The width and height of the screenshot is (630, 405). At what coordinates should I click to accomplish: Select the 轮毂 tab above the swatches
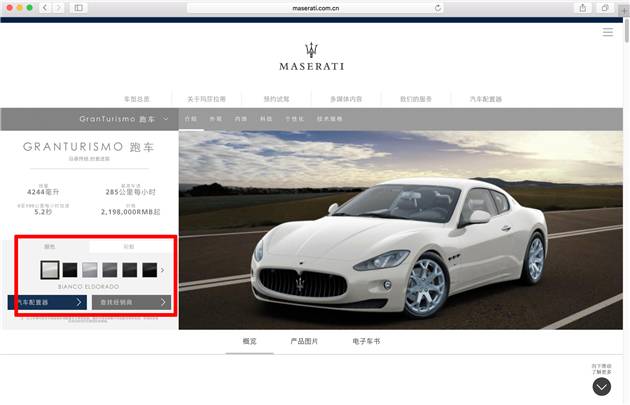tap(129, 247)
